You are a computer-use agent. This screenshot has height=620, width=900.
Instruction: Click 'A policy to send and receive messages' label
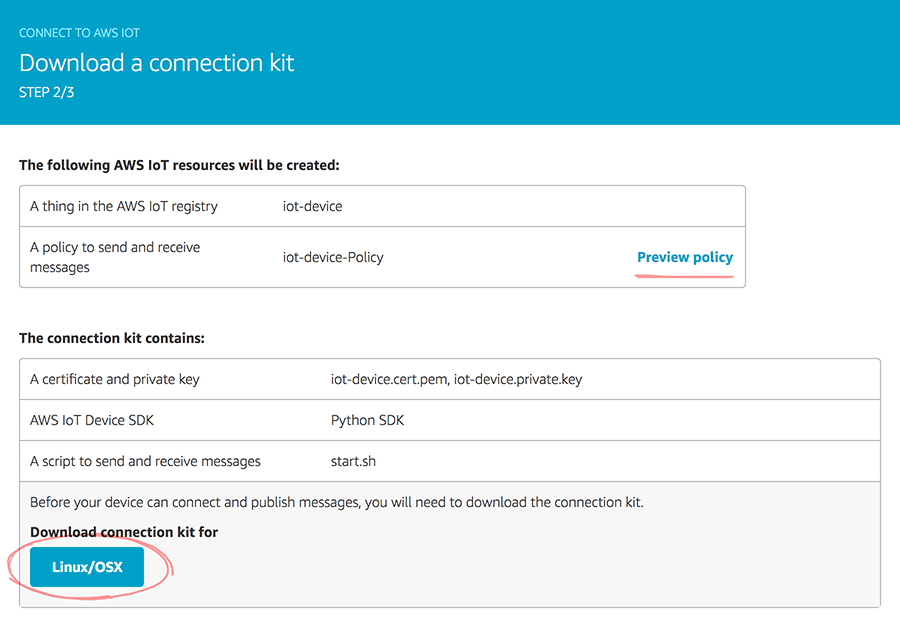pyautogui.click(x=115, y=257)
